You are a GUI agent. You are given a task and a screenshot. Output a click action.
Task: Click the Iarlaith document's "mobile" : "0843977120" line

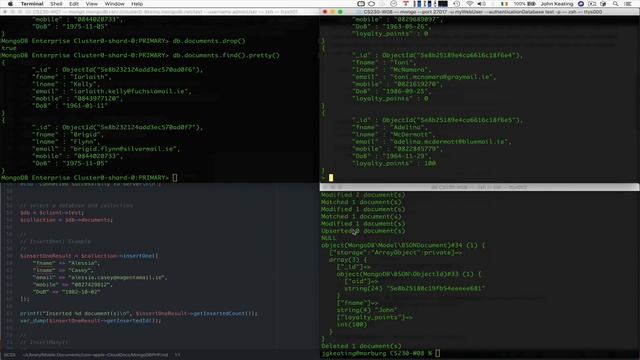pos(77,98)
